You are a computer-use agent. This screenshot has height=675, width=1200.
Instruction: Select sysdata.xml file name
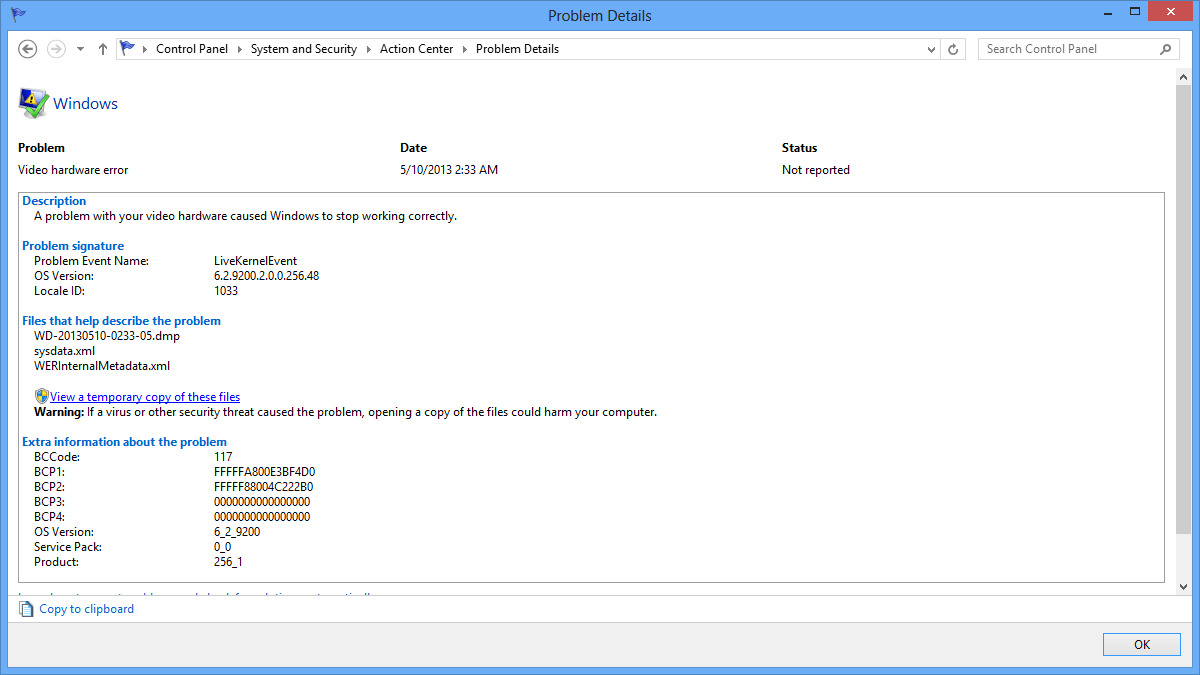64,351
